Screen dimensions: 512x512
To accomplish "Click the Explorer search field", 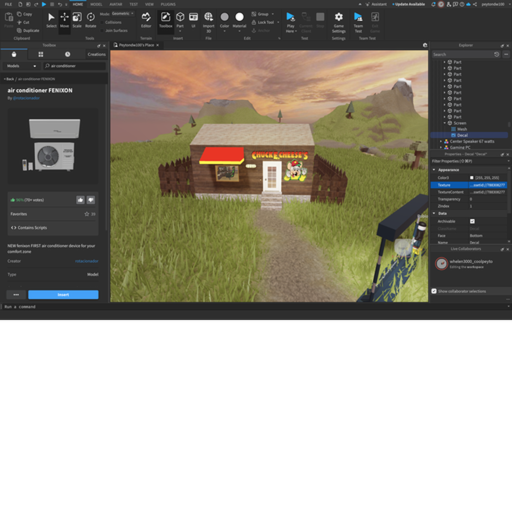I will pos(462,54).
